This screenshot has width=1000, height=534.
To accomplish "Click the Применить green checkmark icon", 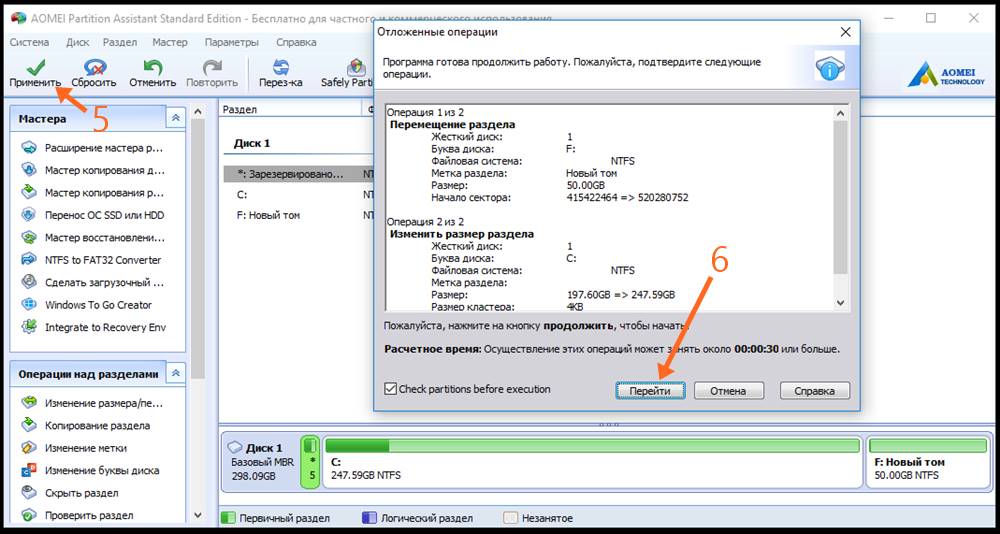I will (34, 66).
